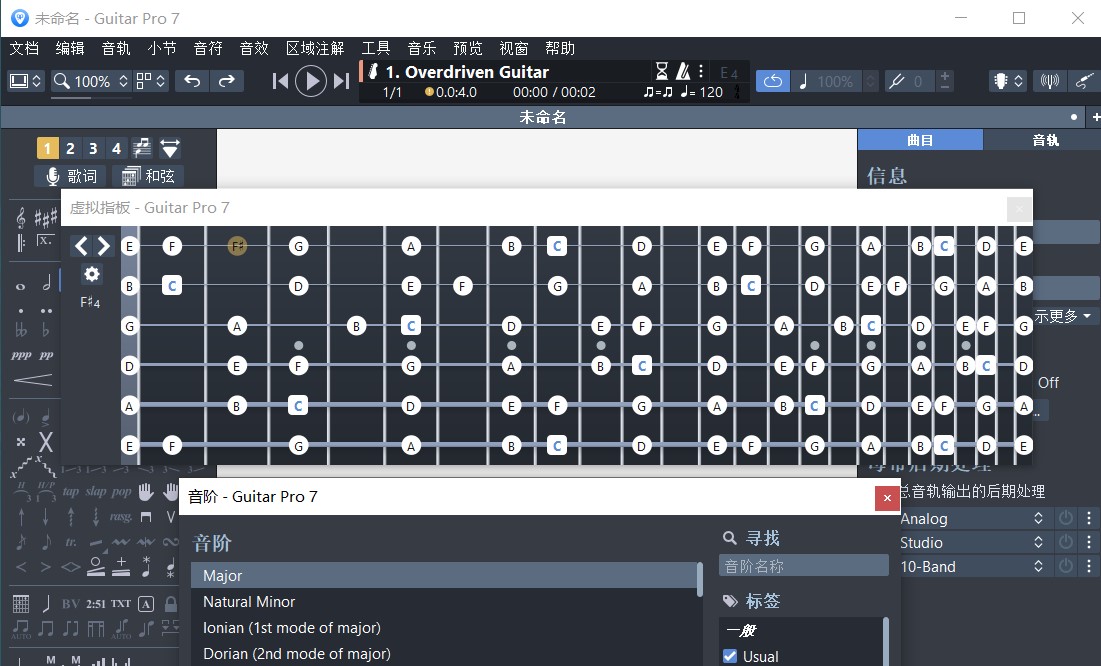Open the virtual fretboard settings gear
This screenshot has height=666, width=1101.
(92, 273)
